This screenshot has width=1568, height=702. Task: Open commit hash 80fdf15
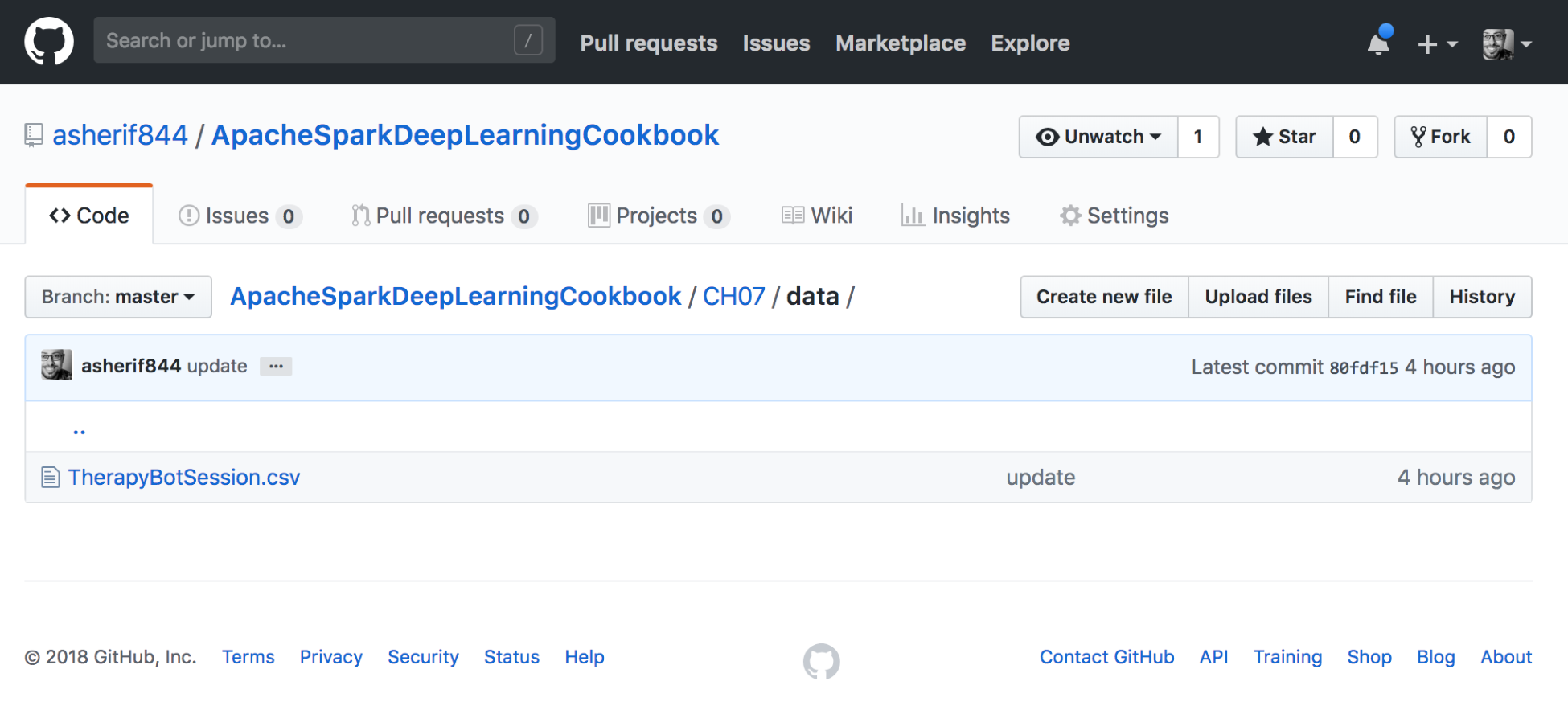pos(1364,367)
